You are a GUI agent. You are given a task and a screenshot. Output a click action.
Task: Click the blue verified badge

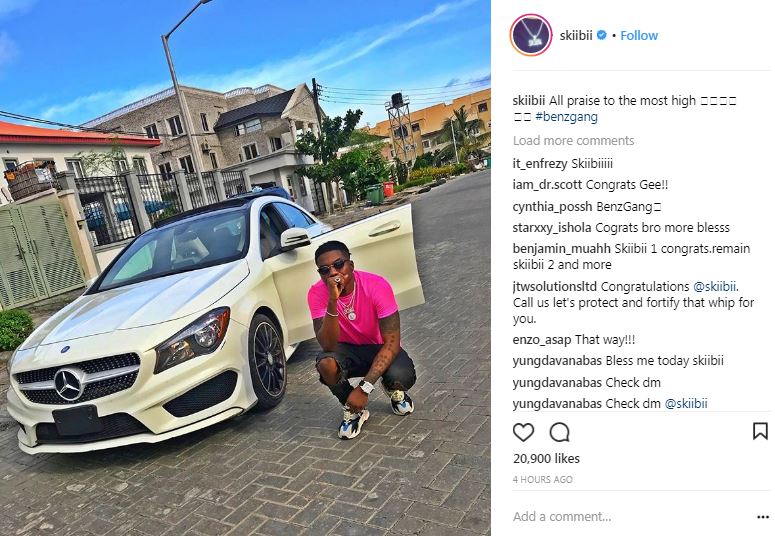tap(602, 35)
